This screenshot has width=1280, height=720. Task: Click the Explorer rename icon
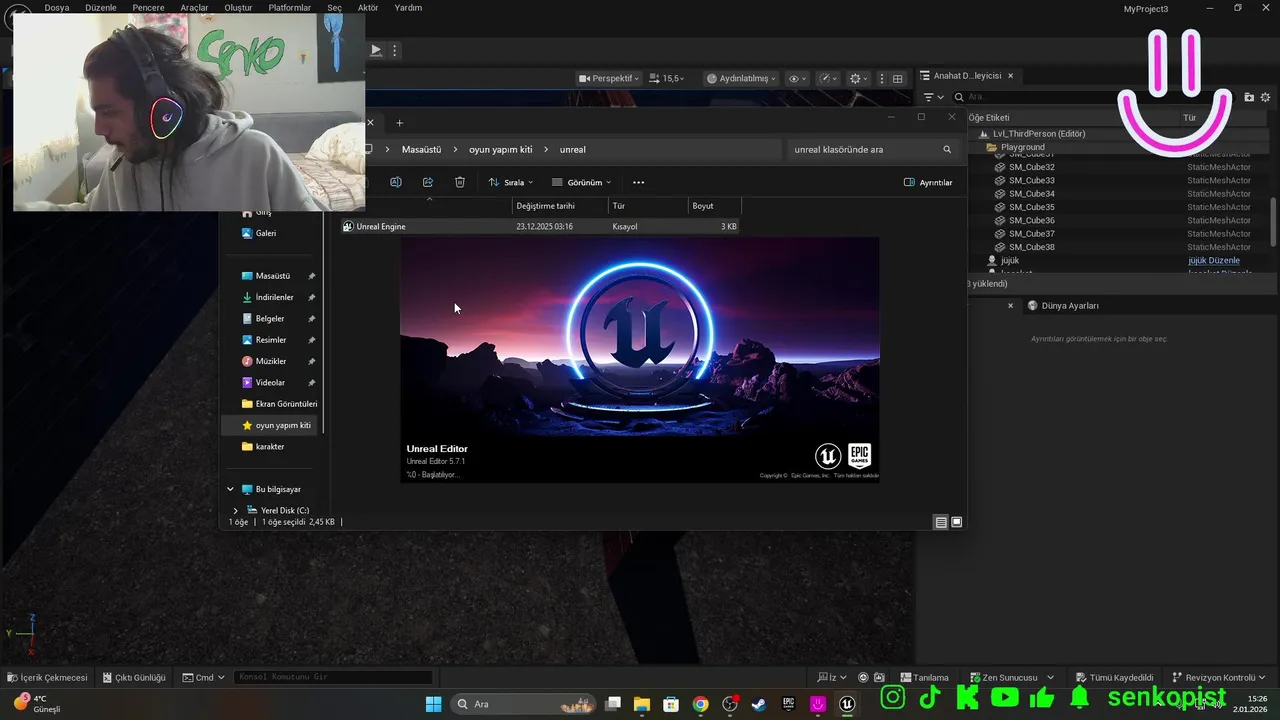coord(396,182)
